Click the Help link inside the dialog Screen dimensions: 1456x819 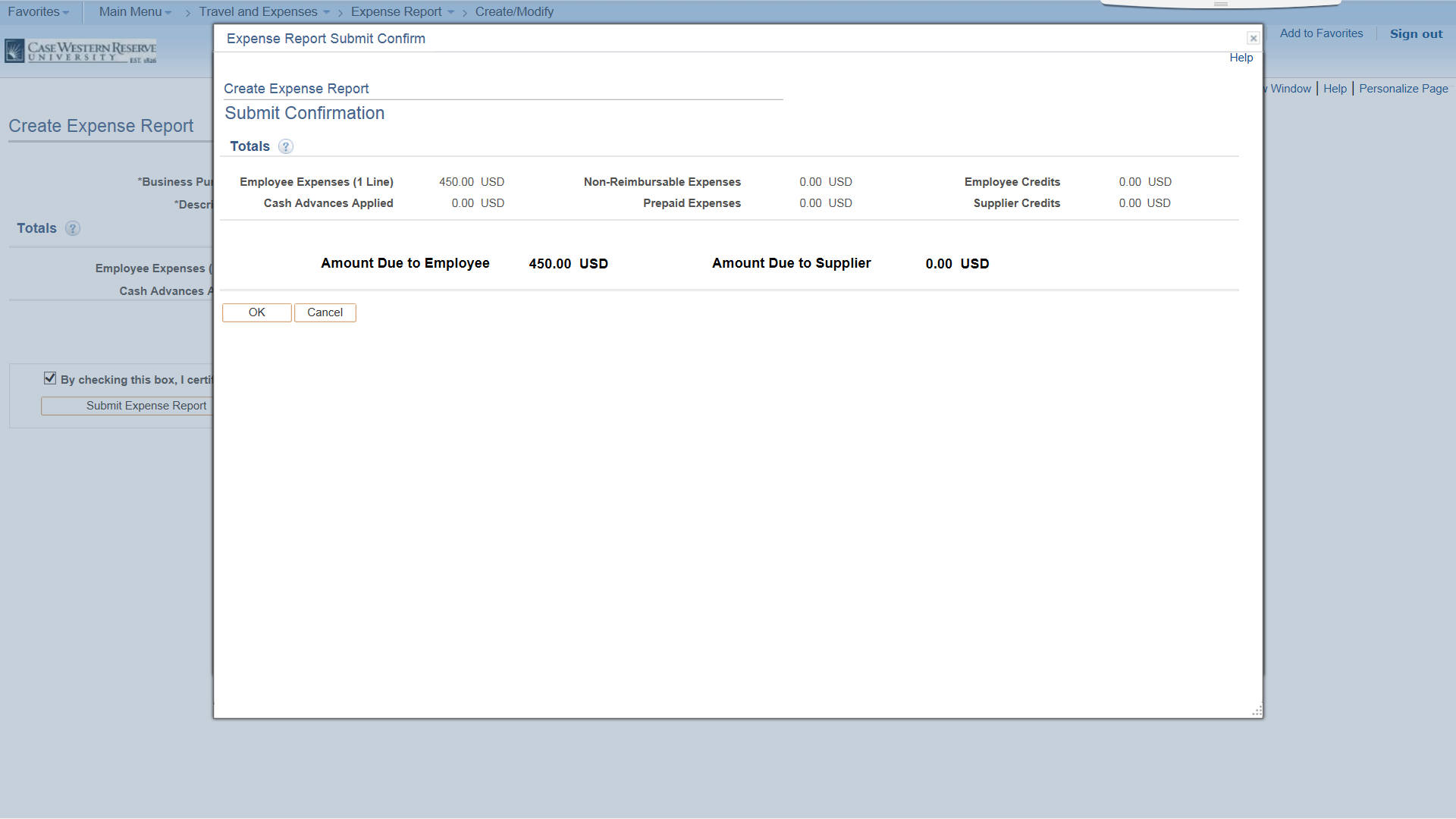click(x=1241, y=57)
